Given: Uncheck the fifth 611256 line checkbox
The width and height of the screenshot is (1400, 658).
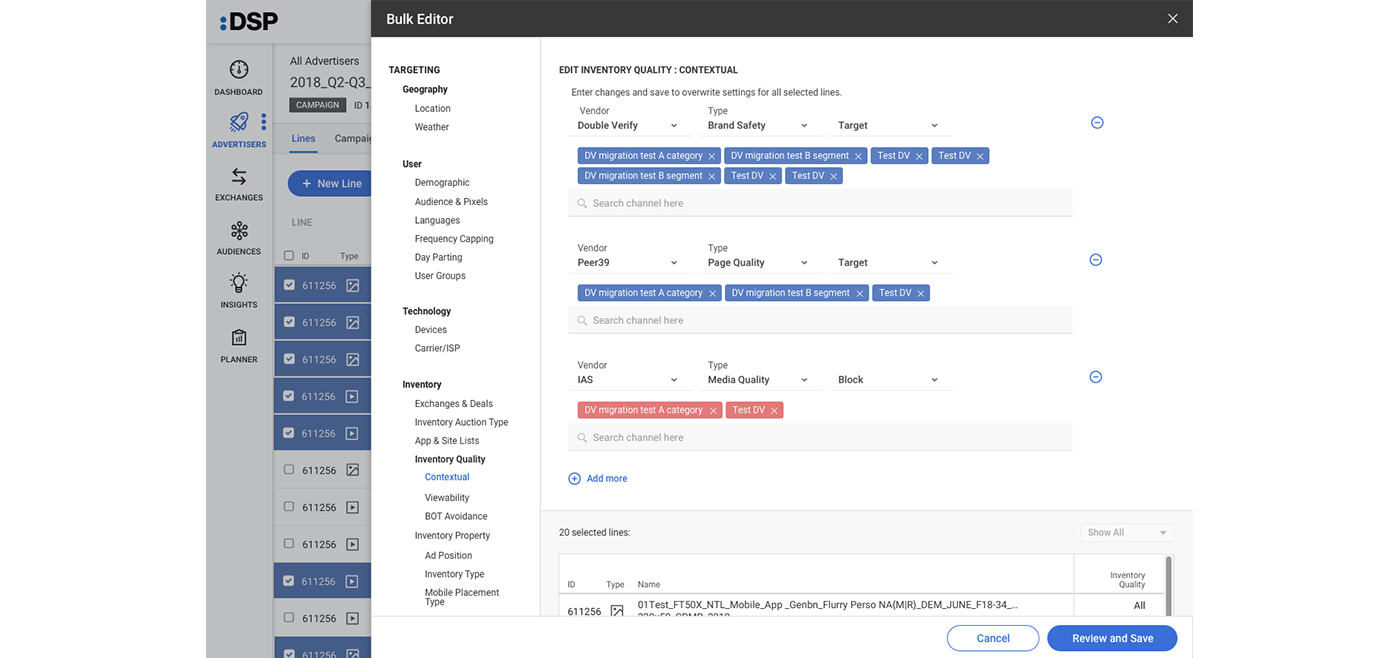Looking at the screenshot, I should 289,433.
